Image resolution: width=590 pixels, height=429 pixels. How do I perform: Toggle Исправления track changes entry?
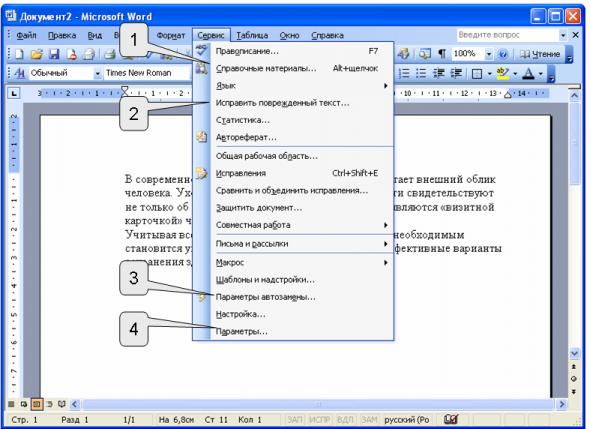(293, 173)
